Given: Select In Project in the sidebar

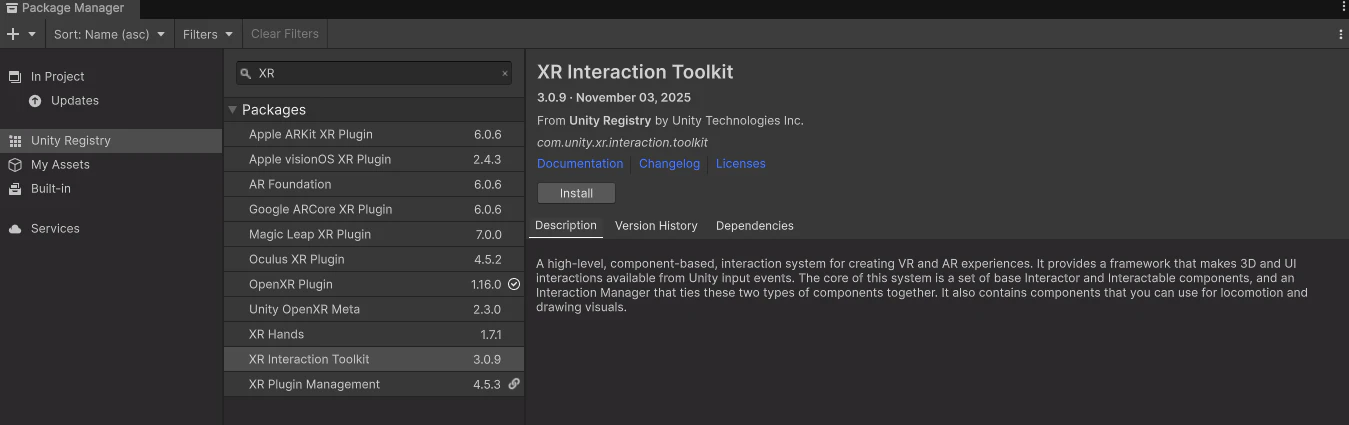Looking at the screenshot, I should tap(111, 76).
